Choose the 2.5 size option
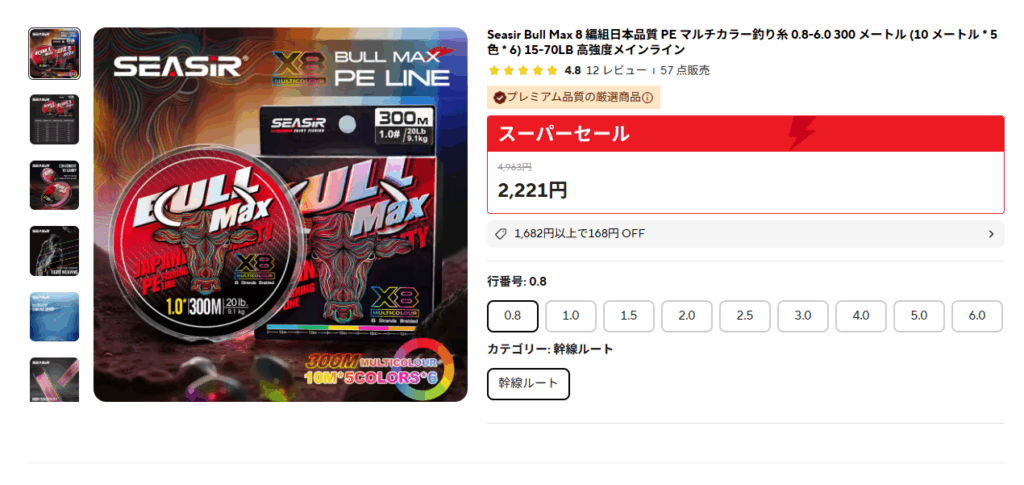 pos(744,316)
